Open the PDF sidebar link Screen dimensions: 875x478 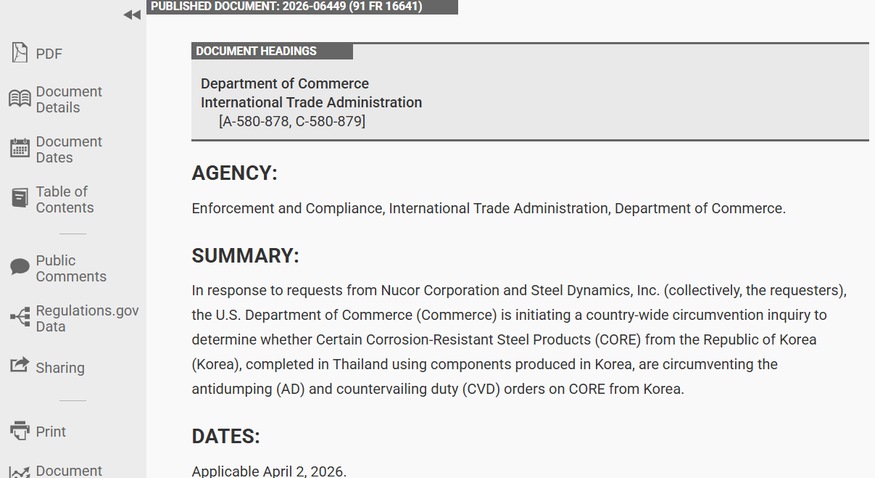pos(49,54)
